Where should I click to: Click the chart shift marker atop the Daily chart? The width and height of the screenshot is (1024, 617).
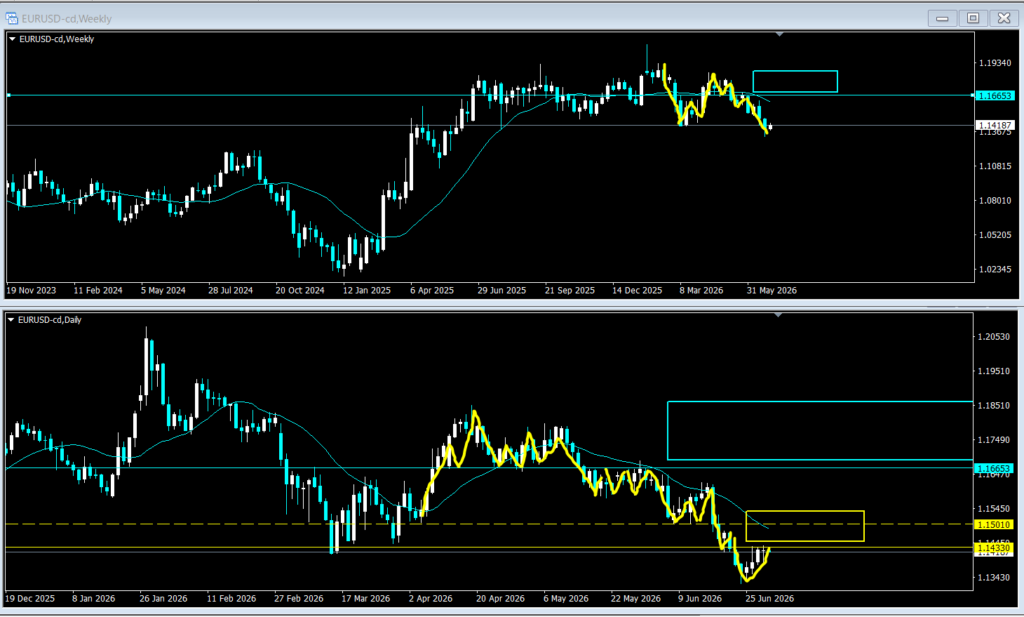(778, 315)
